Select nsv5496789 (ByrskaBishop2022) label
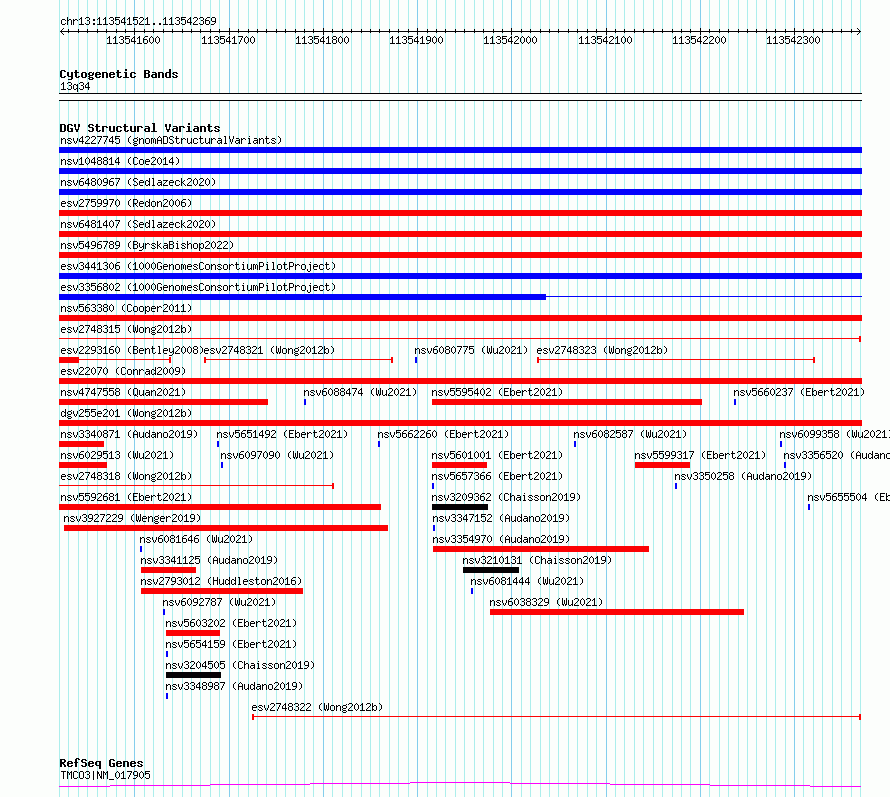Image resolution: width=890 pixels, height=797 pixels. point(147,245)
